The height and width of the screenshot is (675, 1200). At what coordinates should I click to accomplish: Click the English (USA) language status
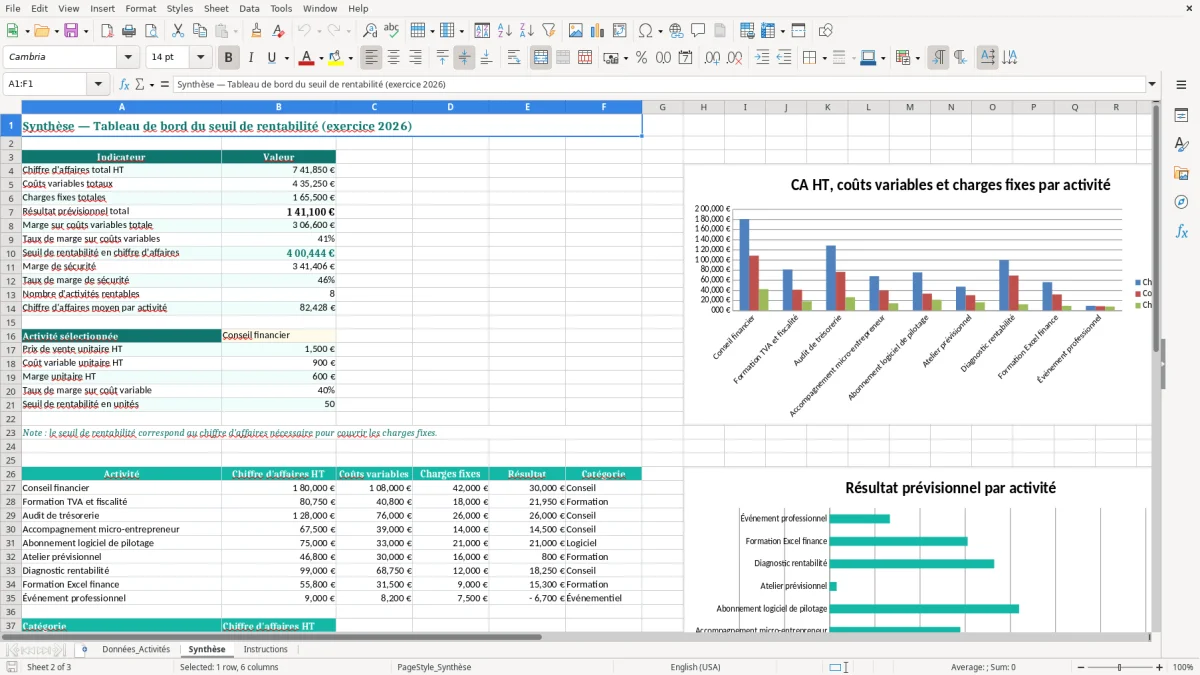[695, 667]
